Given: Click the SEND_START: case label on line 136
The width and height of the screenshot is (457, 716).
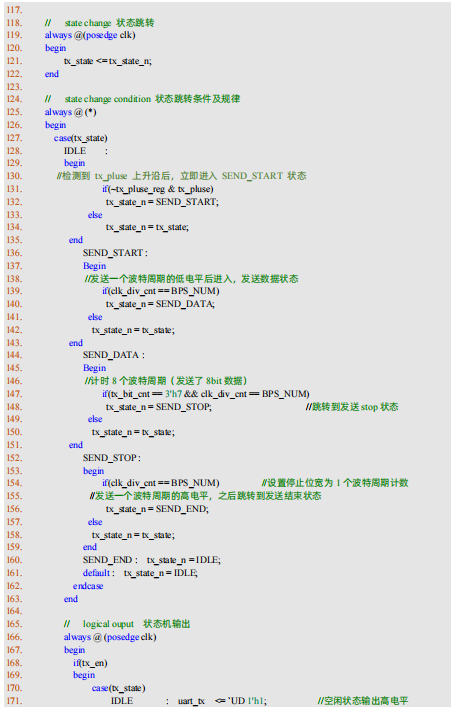Looking at the screenshot, I should [x=115, y=253].
